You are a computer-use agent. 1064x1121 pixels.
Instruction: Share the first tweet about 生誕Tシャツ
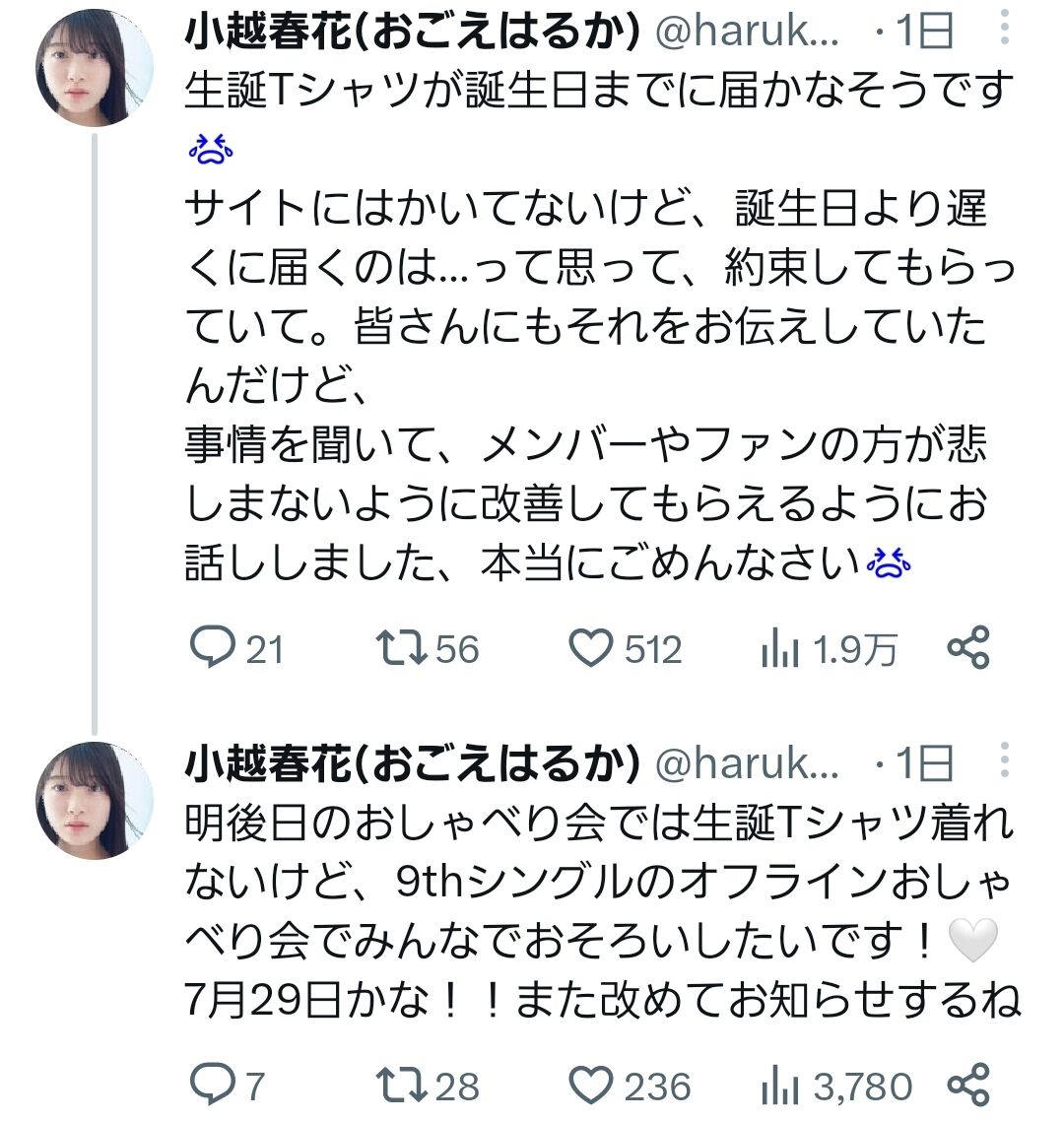(967, 649)
